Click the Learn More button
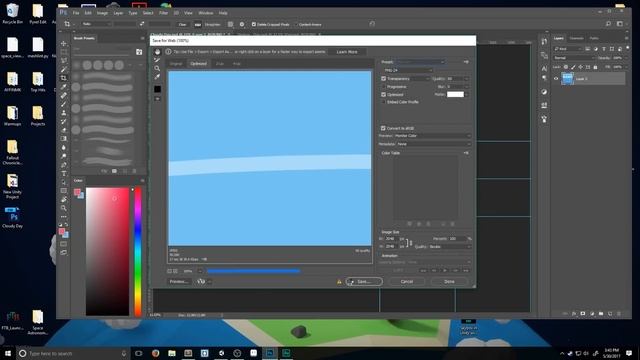 click(347, 52)
